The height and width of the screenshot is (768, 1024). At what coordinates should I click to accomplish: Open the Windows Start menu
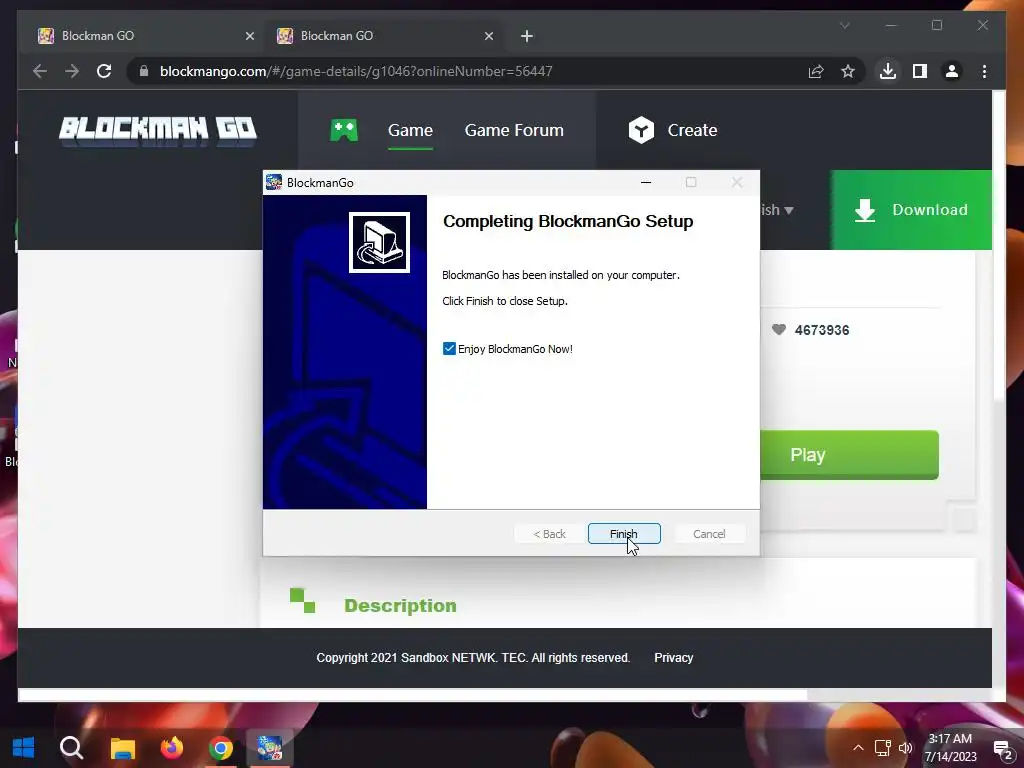(24, 747)
